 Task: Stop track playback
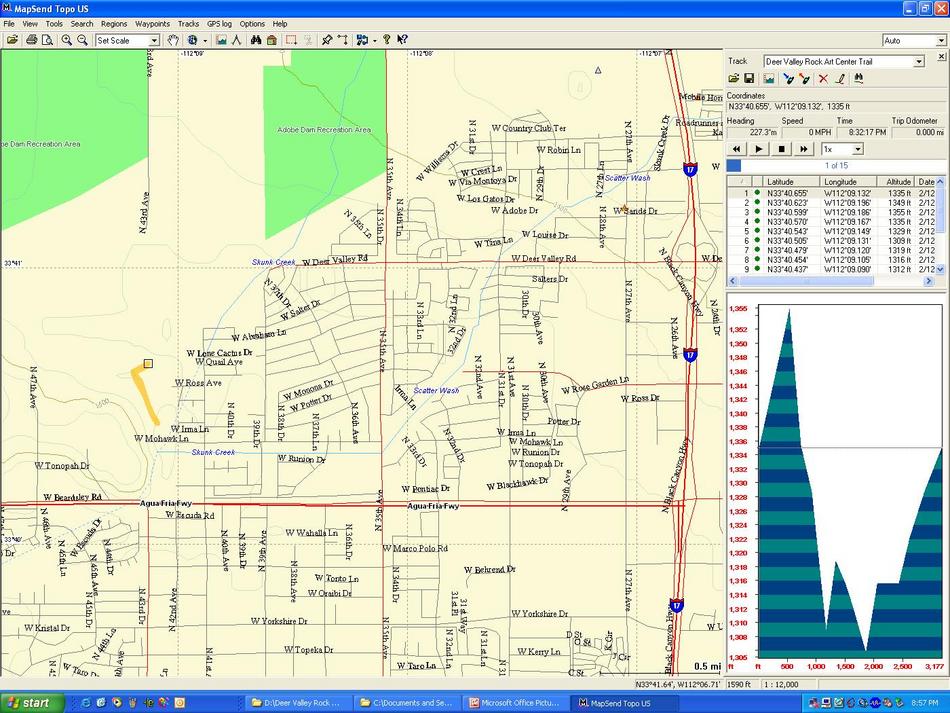pos(781,149)
